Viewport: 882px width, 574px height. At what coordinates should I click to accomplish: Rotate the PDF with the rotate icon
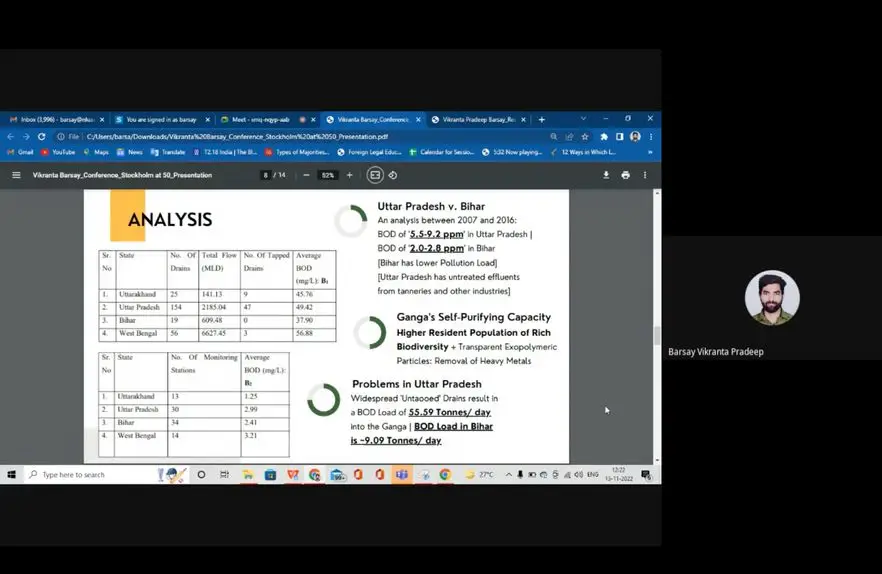392,175
